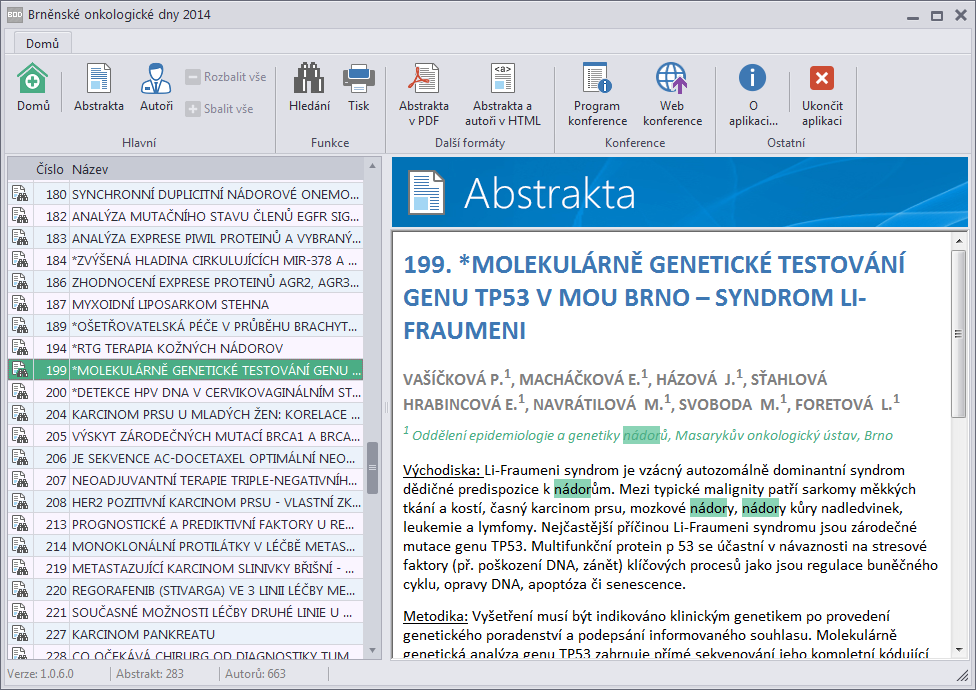
Task: Click the Východiska underlined heading
Action: pyautogui.click(x=442, y=470)
